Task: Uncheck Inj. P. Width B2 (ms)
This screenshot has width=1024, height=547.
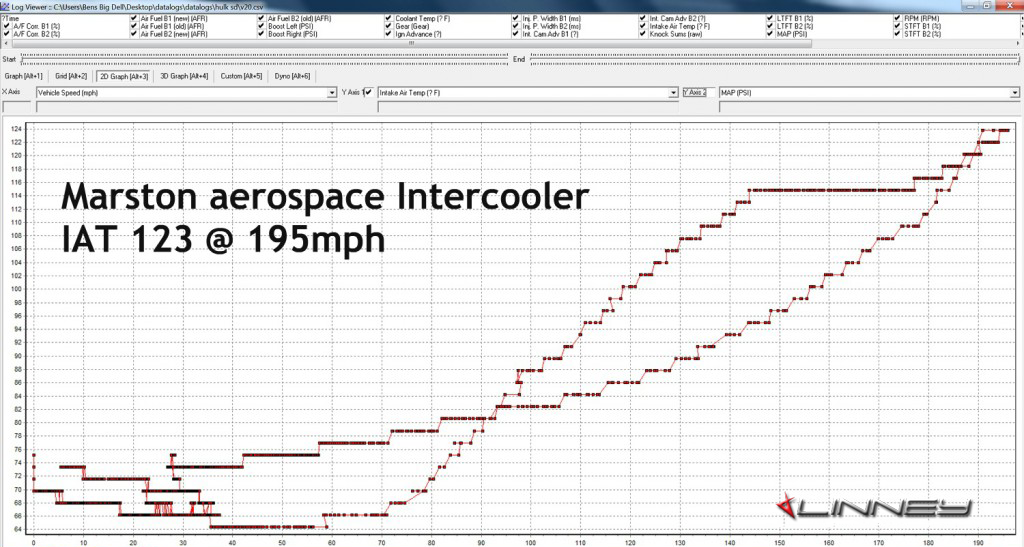Action: point(516,27)
